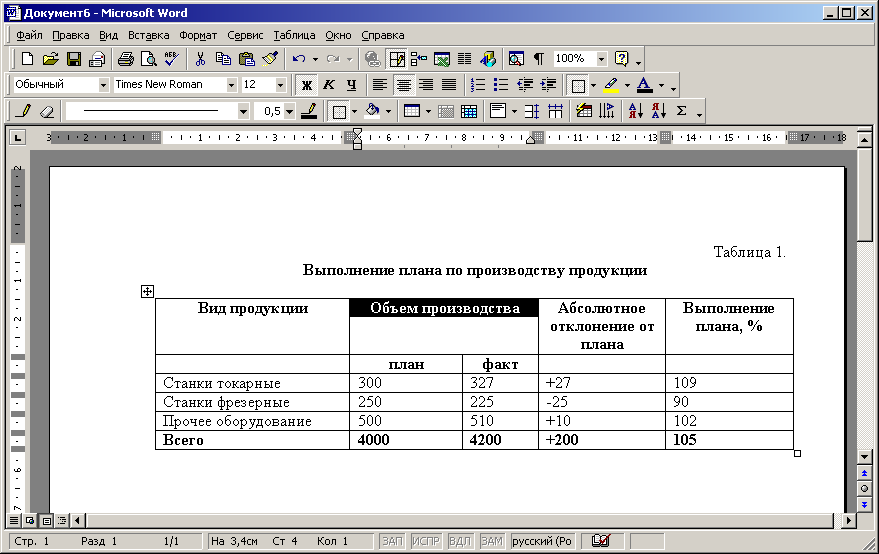Open the Правка menu
The height and width of the screenshot is (554, 879).
71,35
